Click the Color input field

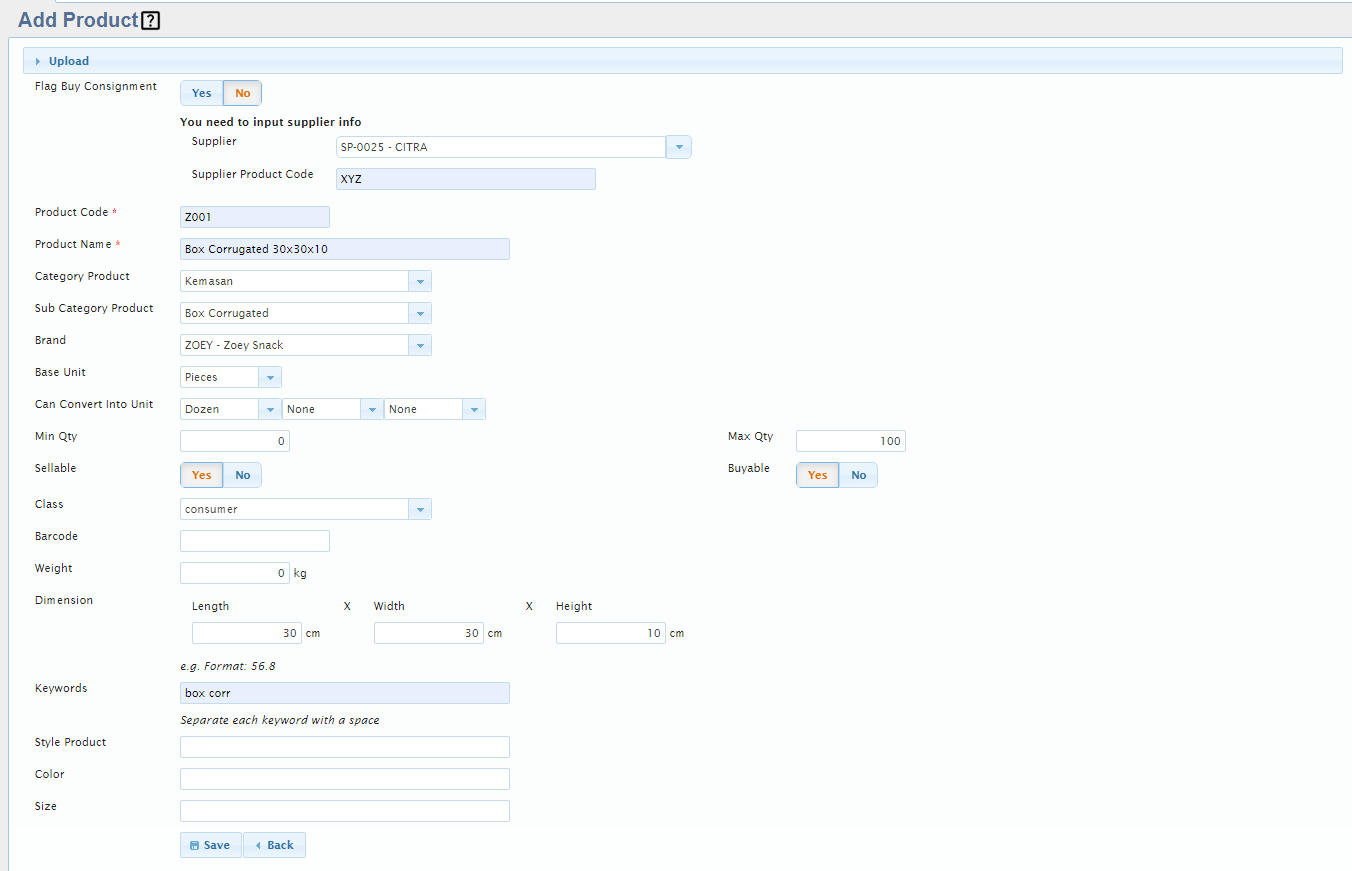click(x=345, y=779)
